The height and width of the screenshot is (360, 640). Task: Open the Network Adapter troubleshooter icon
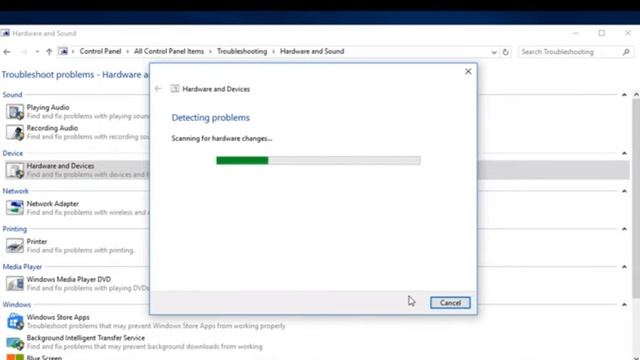[x=15, y=208]
